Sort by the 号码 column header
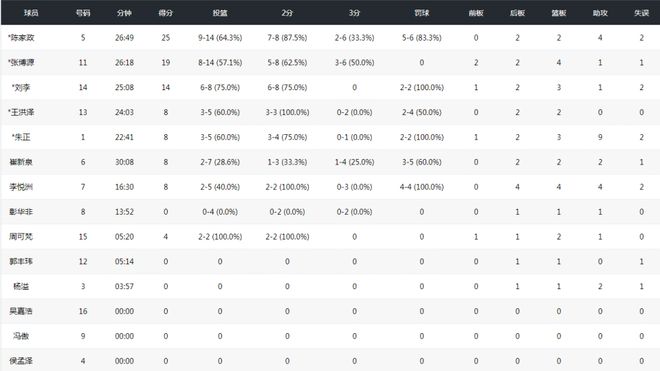660x371 pixels. tap(83, 13)
